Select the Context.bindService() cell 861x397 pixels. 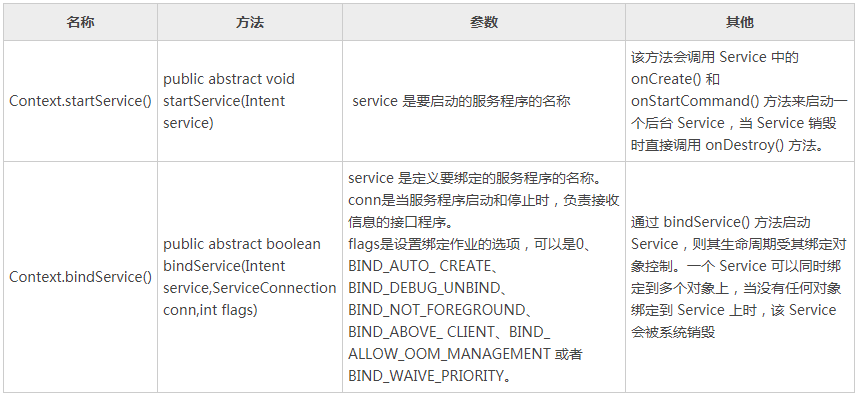(81, 277)
